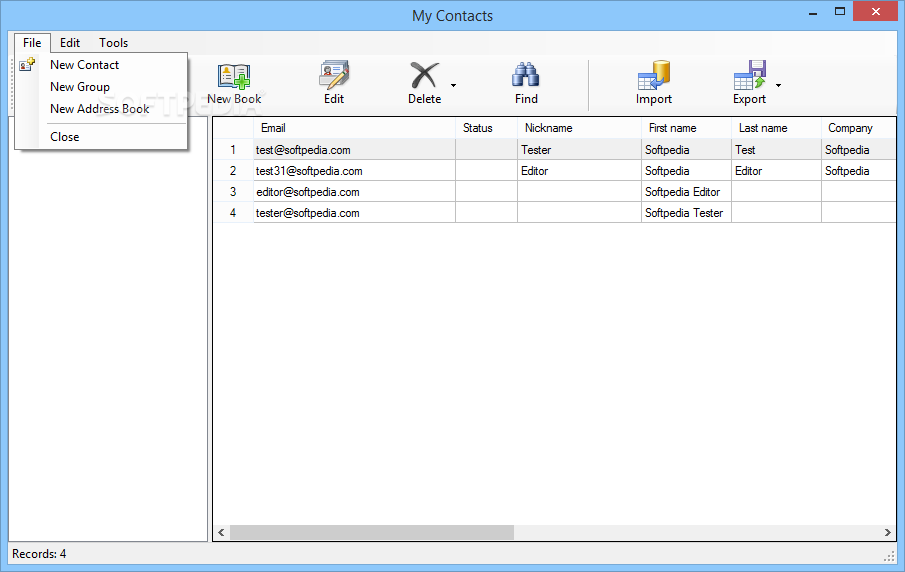Select test@softpedia.com email cell
The width and height of the screenshot is (905, 572).
pyautogui.click(x=354, y=149)
